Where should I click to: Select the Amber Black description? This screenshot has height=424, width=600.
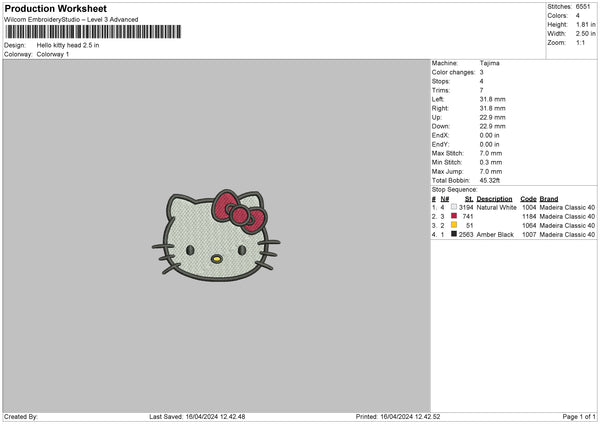(x=495, y=235)
